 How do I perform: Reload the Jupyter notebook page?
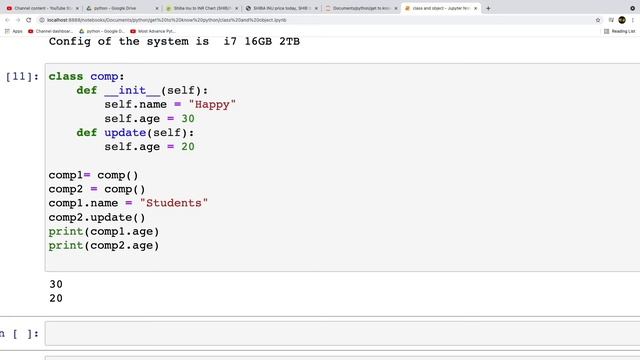point(29,20)
